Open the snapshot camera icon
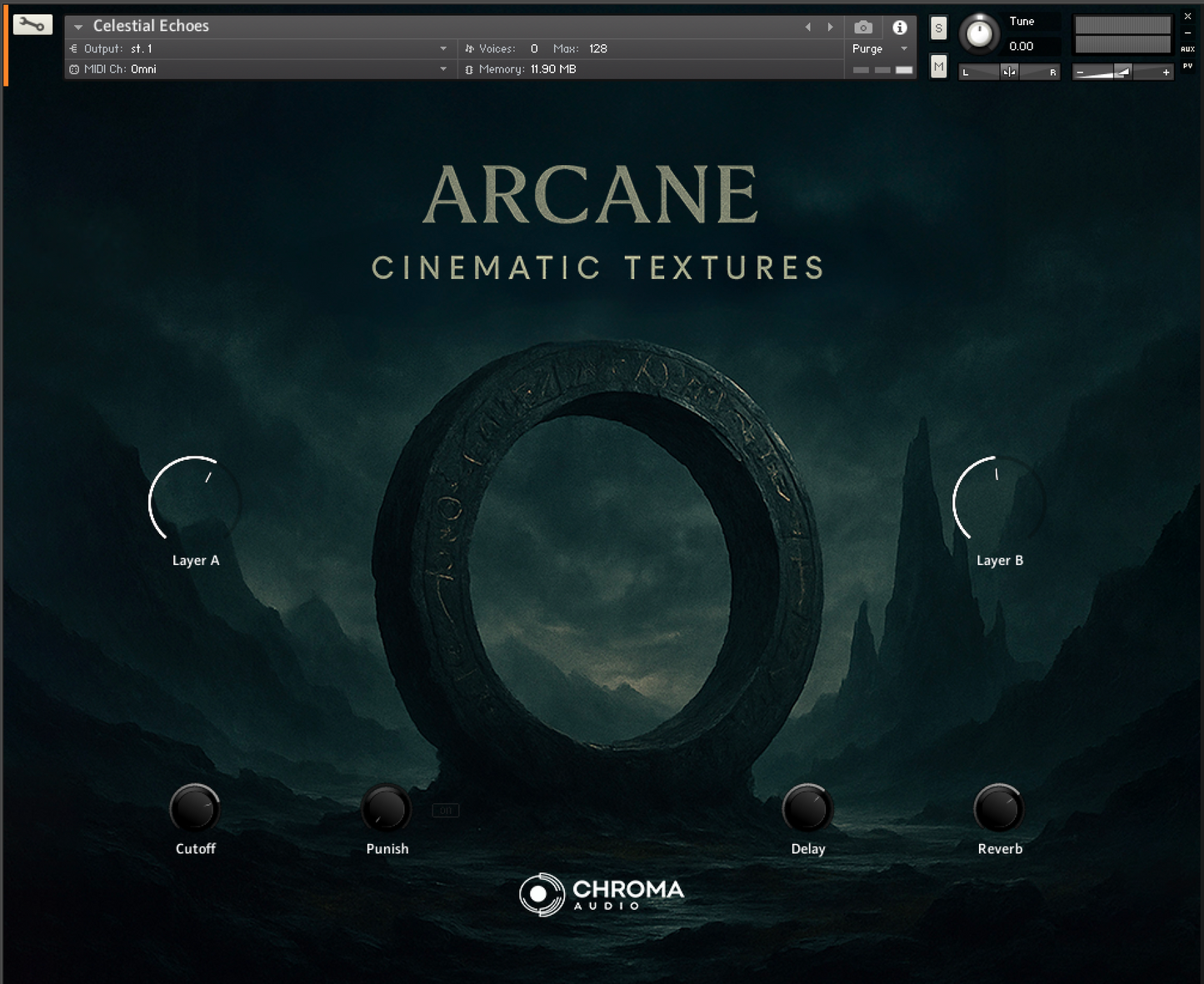Viewport: 1204px width, 984px height. pos(863,27)
